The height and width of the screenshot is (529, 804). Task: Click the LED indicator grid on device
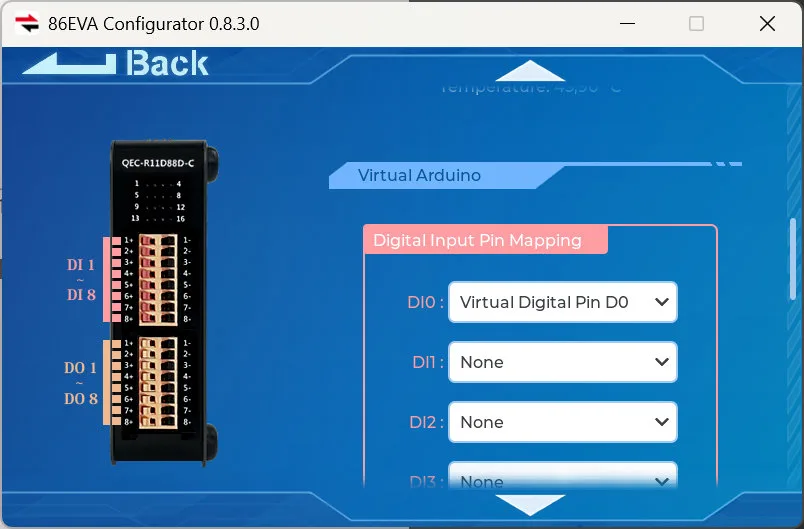point(158,200)
